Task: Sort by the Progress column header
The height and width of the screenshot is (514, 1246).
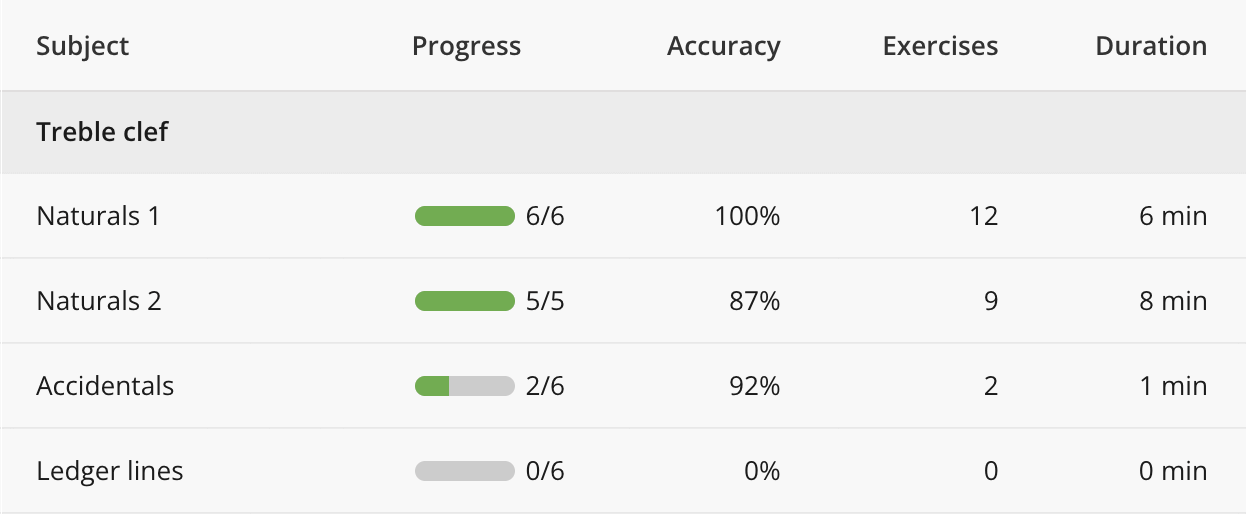Action: pos(466,46)
